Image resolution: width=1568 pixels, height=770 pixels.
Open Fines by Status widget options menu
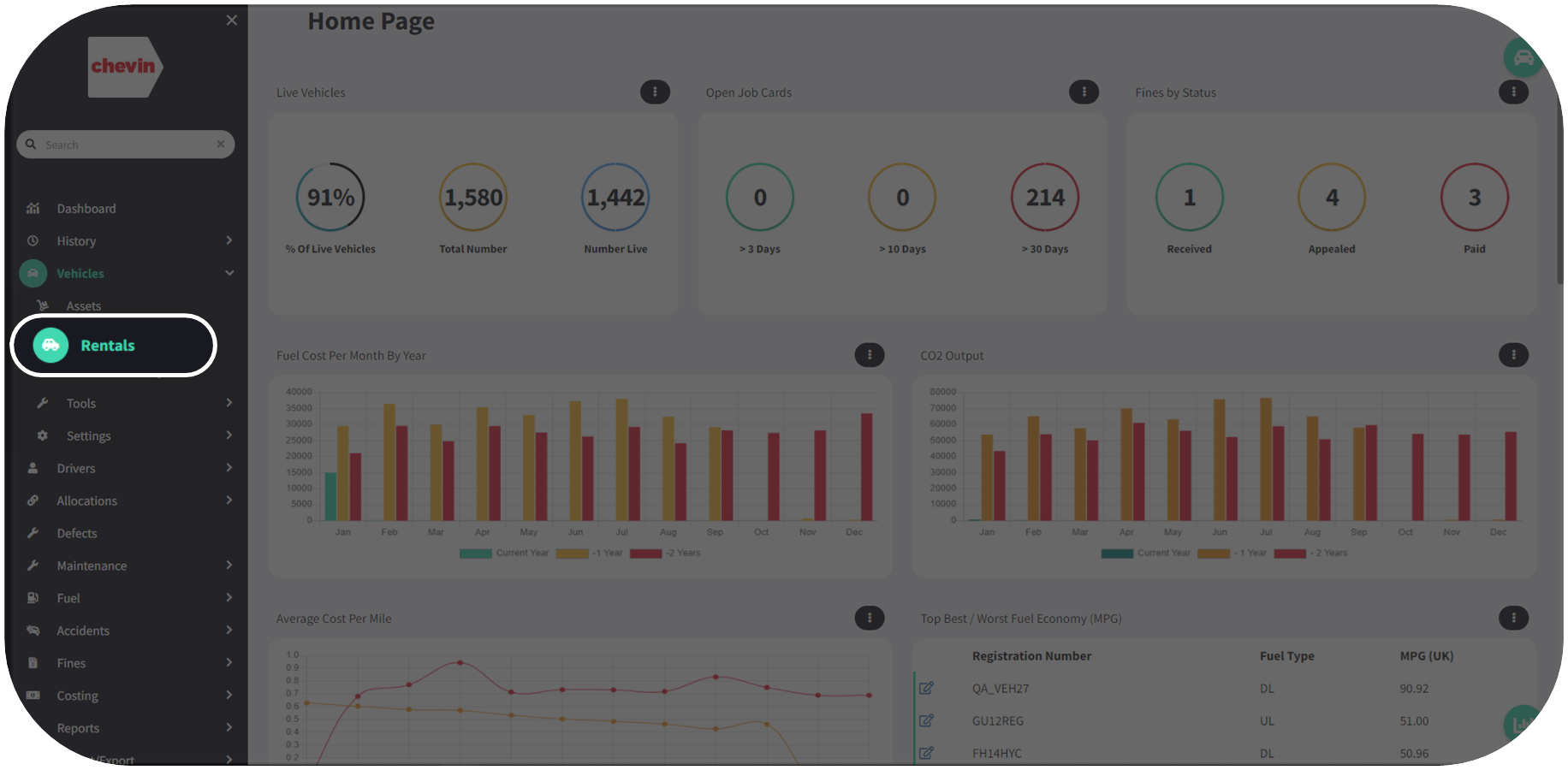1513,92
